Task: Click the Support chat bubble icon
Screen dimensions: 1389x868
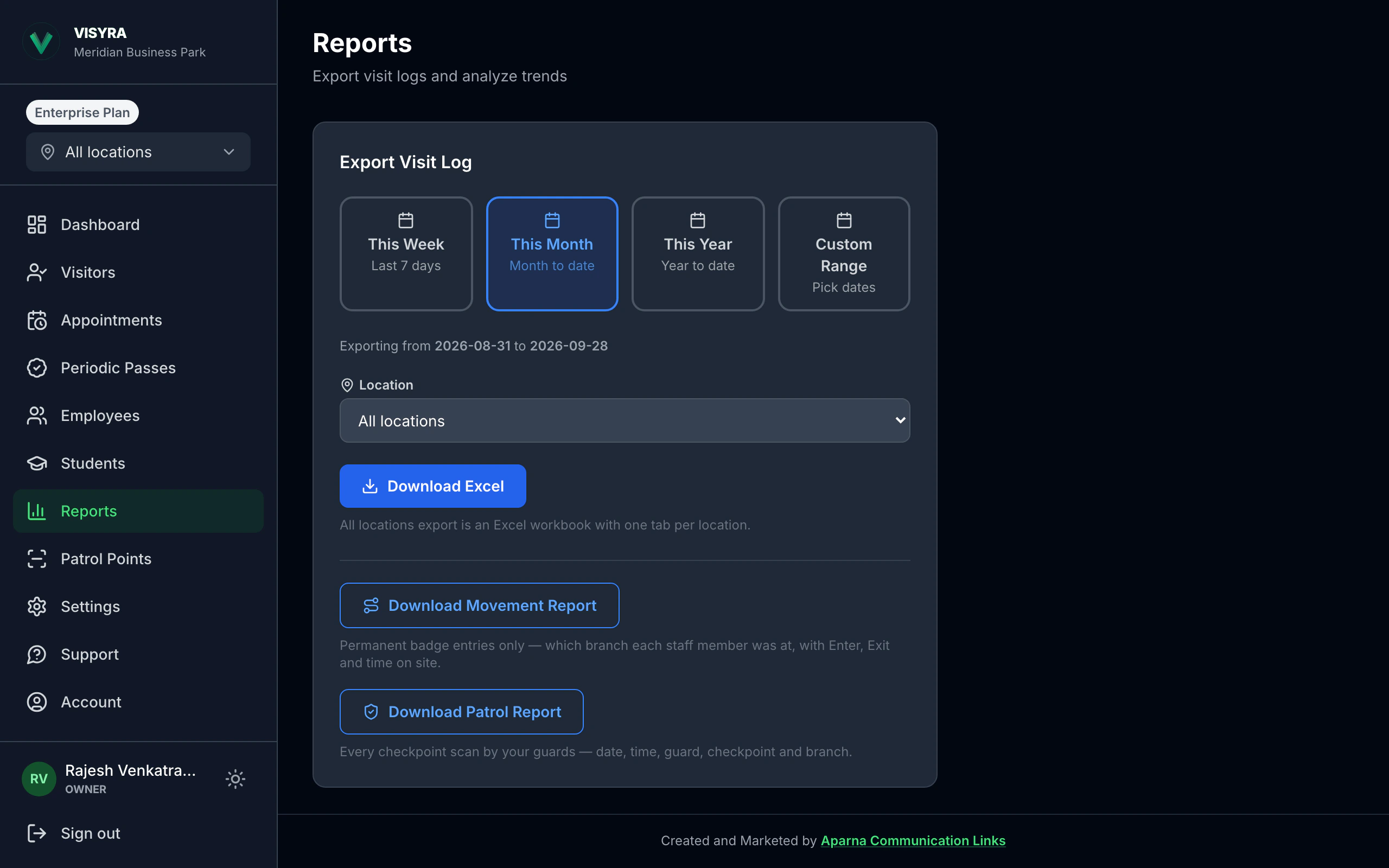Action: (x=37, y=654)
